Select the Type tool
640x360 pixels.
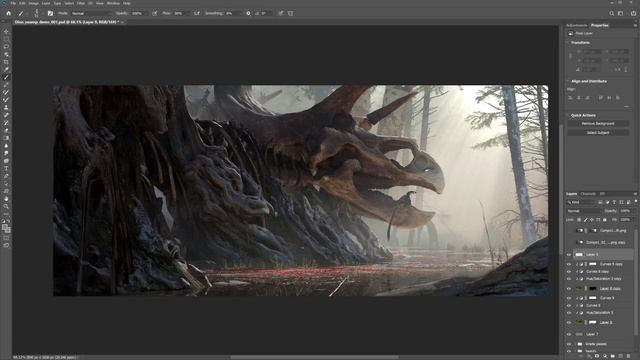pos(6,168)
